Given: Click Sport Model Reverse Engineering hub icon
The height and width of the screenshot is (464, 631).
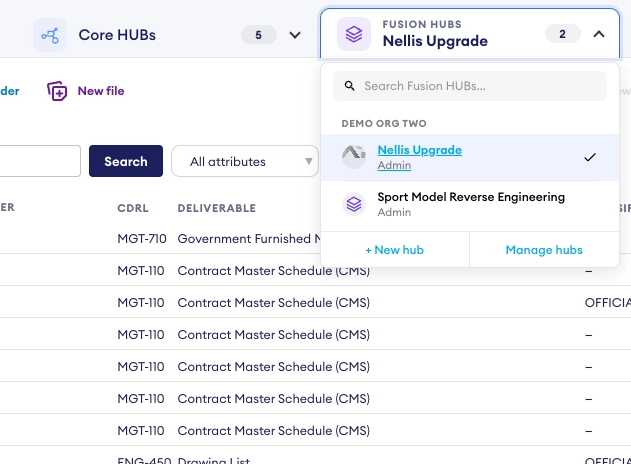Looking at the screenshot, I should coord(354,204).
